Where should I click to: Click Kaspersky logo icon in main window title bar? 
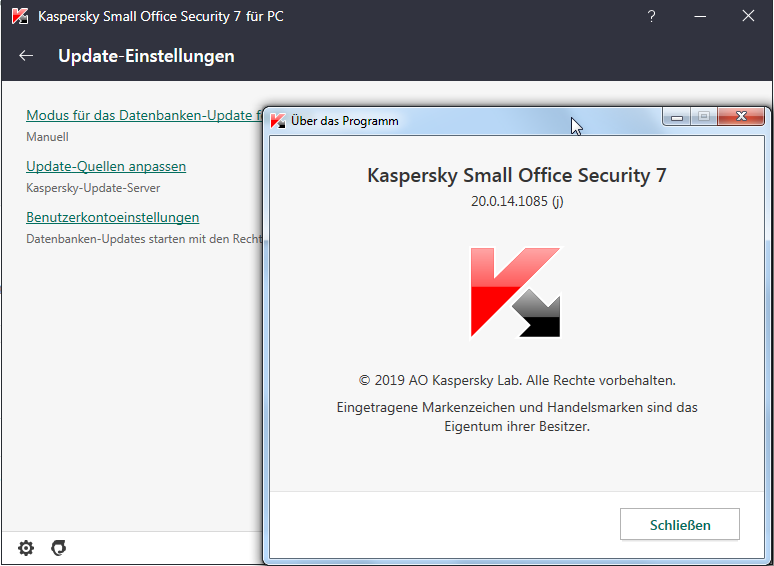pos(20,16)
